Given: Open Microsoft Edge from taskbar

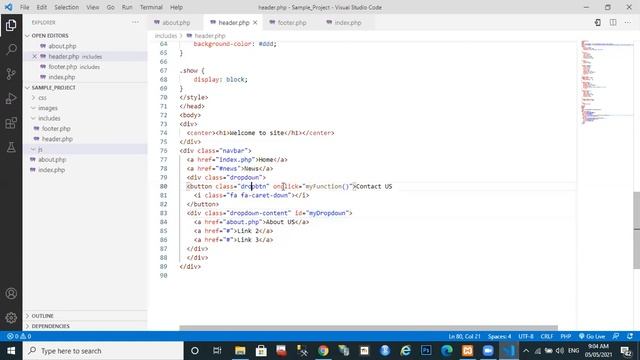Looking at the screenshot, I should pyautogui.click(x=447, y=351).
